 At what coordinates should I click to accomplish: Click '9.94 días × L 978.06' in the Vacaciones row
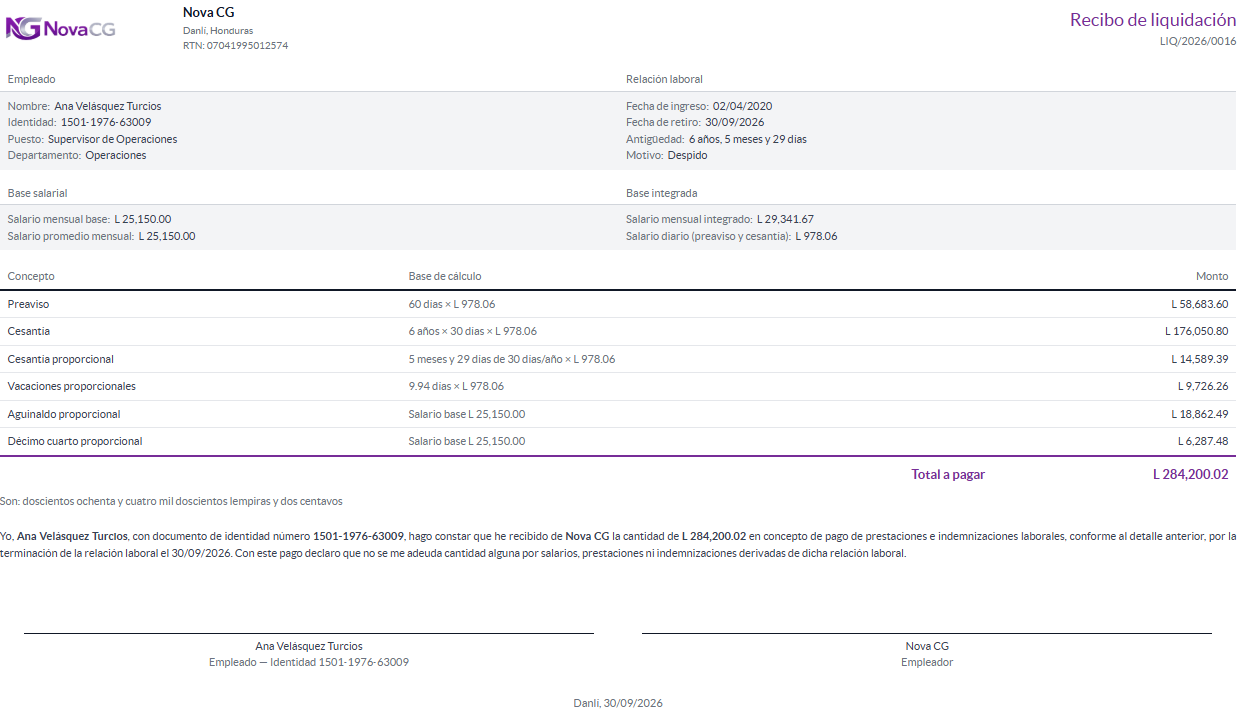click(x=456, y=386)
